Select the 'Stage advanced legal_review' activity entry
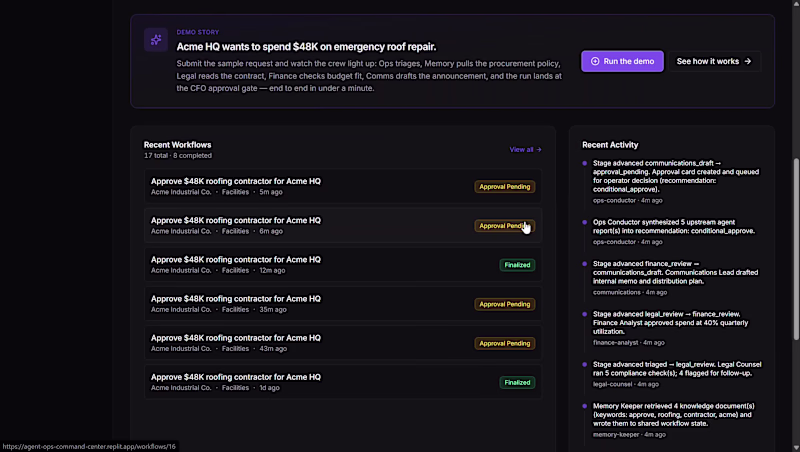Screen dimensions: 800x452 672,328
